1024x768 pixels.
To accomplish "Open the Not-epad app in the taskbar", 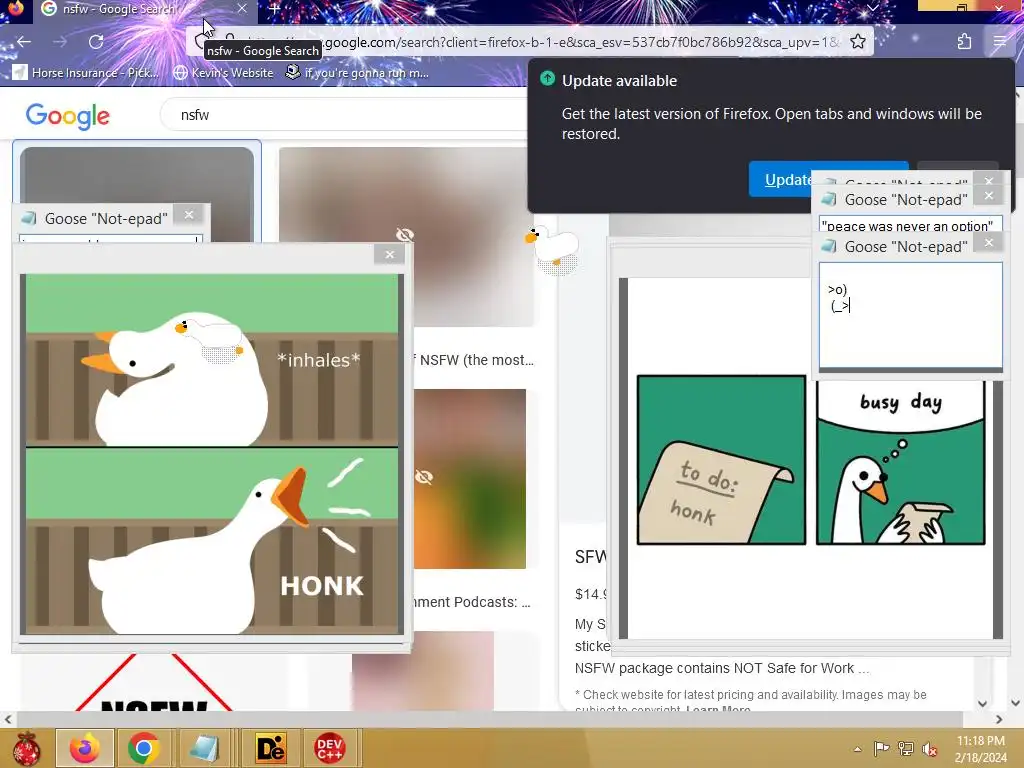I will 204,748.
